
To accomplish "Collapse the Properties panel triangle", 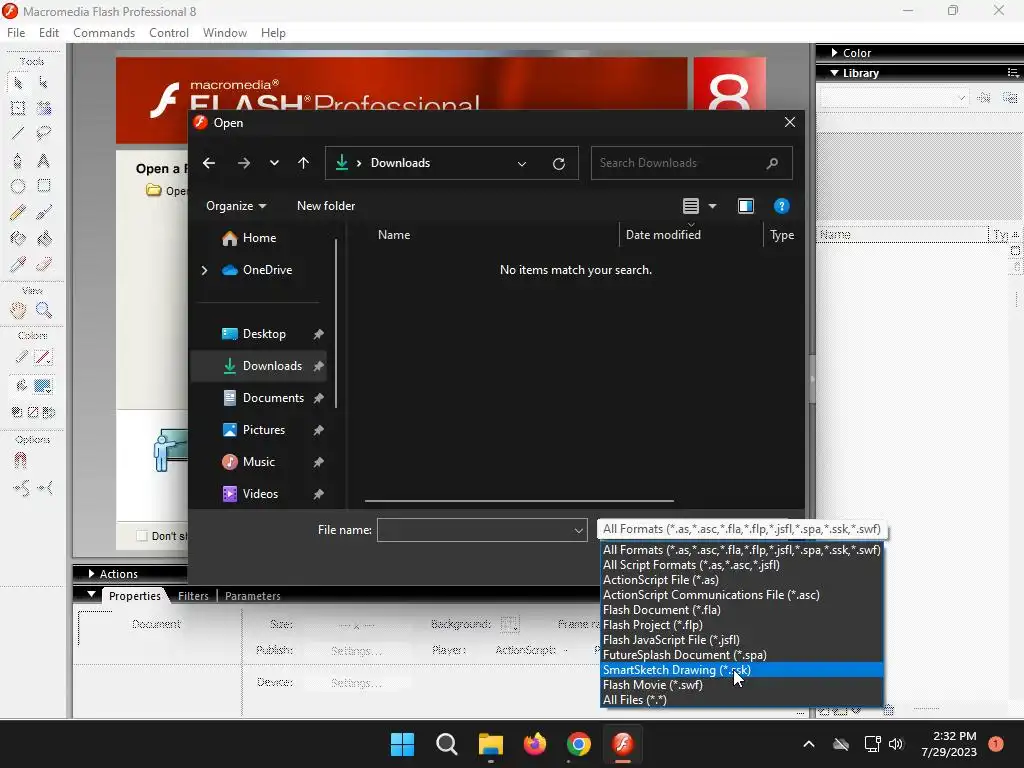I will pos(91,595).
